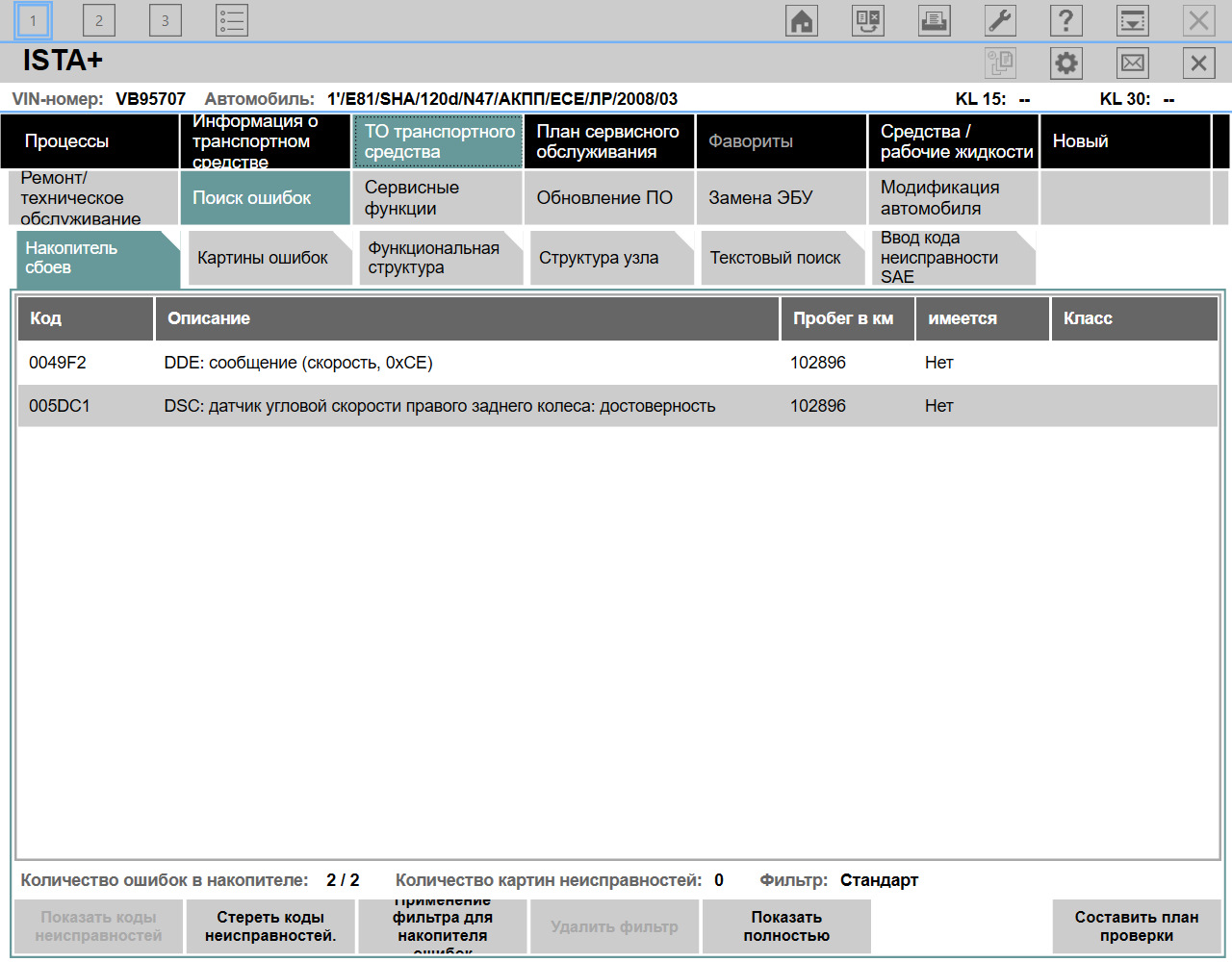Click the DSC датчик угловой скорости description
This screenshot has height=962, width=1232.
pyautogui.click(x=440, y=406)
